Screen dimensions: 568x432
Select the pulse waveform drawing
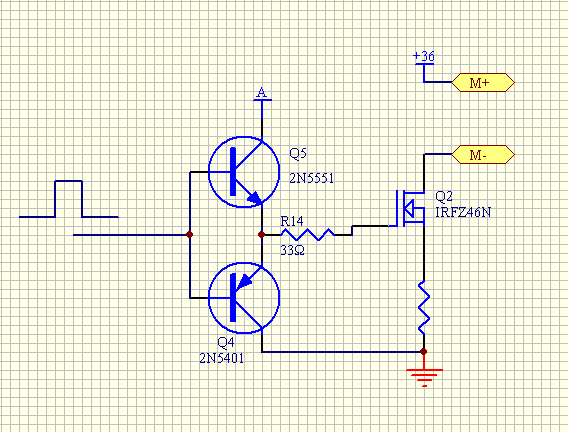(68, 199)
